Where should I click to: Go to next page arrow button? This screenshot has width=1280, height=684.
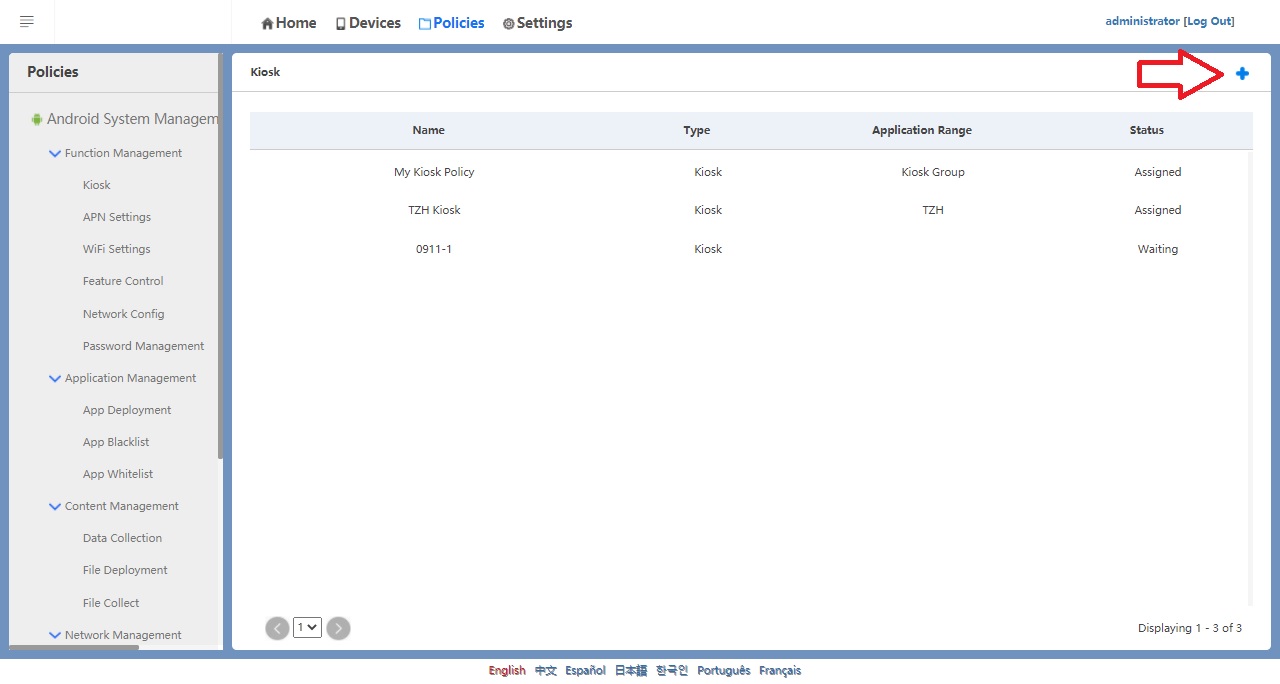pyautogui.click(x=339, y=628)
